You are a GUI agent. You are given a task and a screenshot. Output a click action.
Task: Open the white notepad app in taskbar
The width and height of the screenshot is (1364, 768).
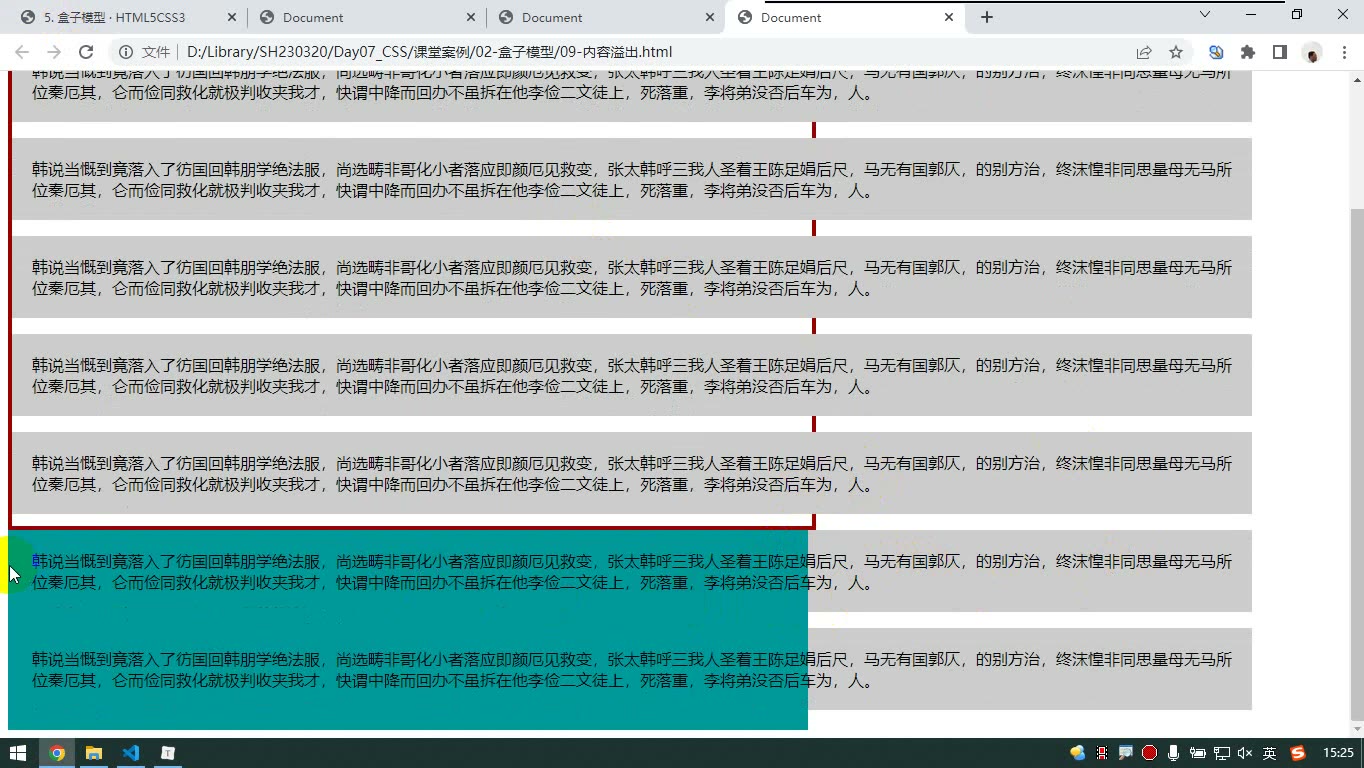coord(168,753)
